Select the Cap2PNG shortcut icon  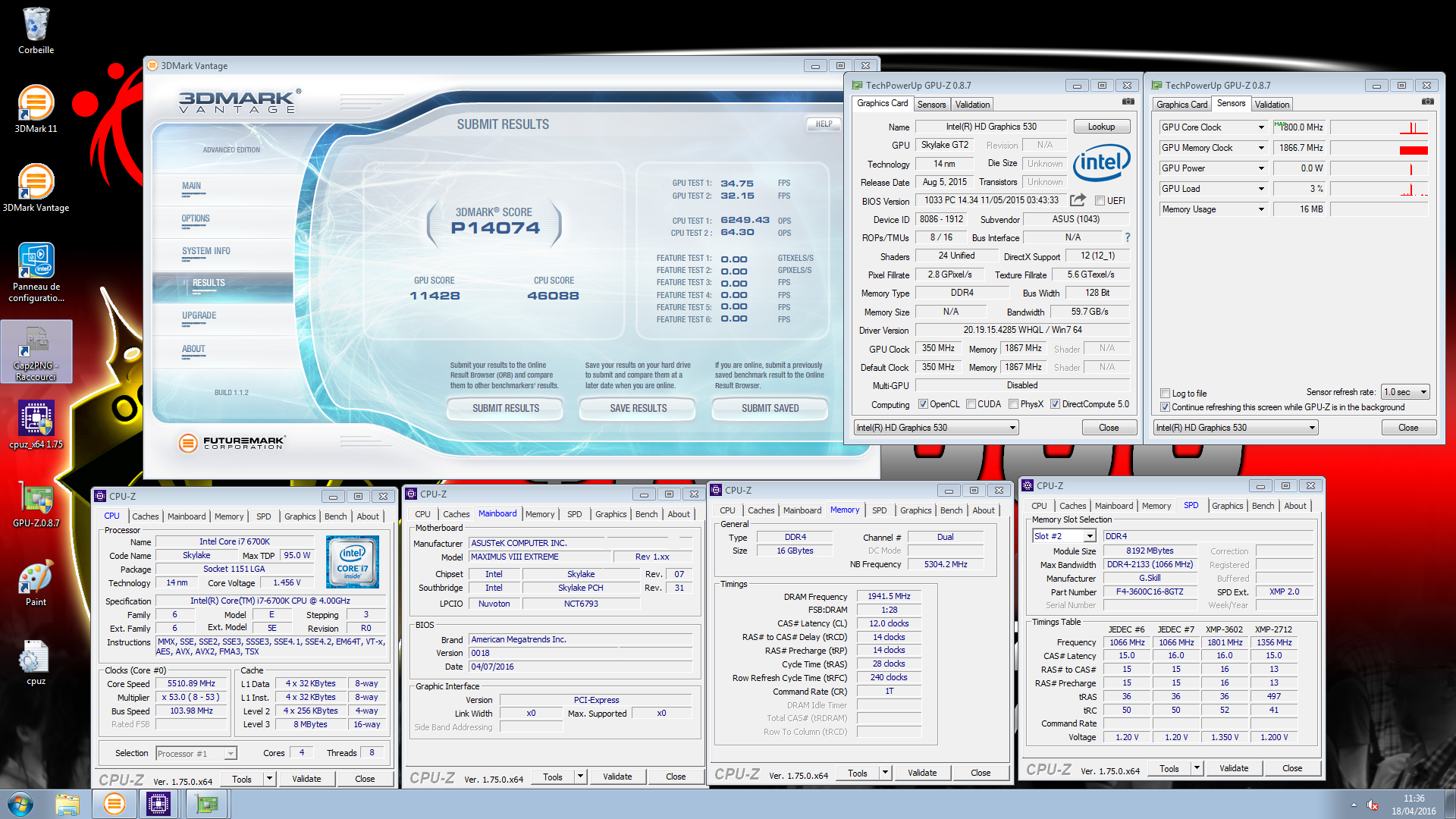coord(36,351)
